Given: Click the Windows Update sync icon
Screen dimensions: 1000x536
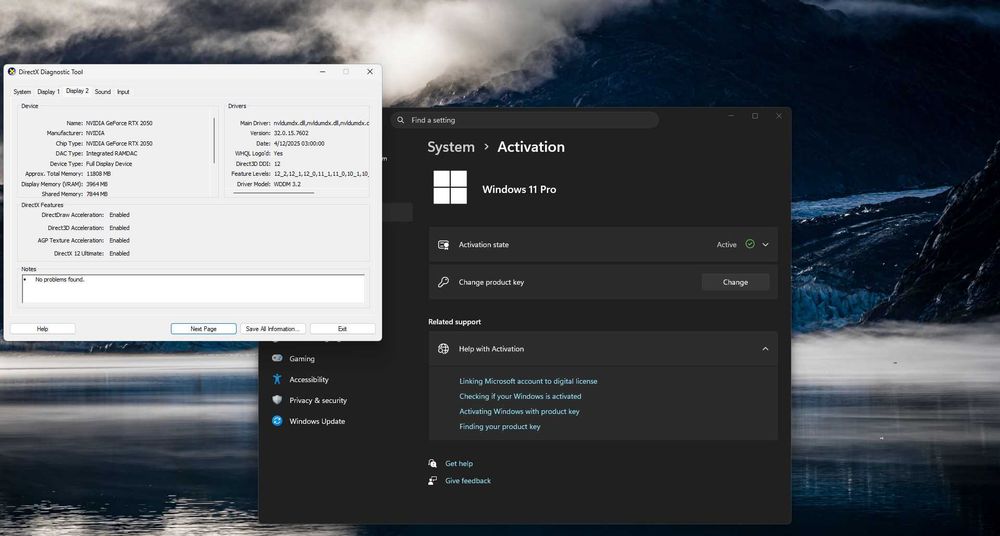Looking at the screenshot, I should click(x=277, y=421).
